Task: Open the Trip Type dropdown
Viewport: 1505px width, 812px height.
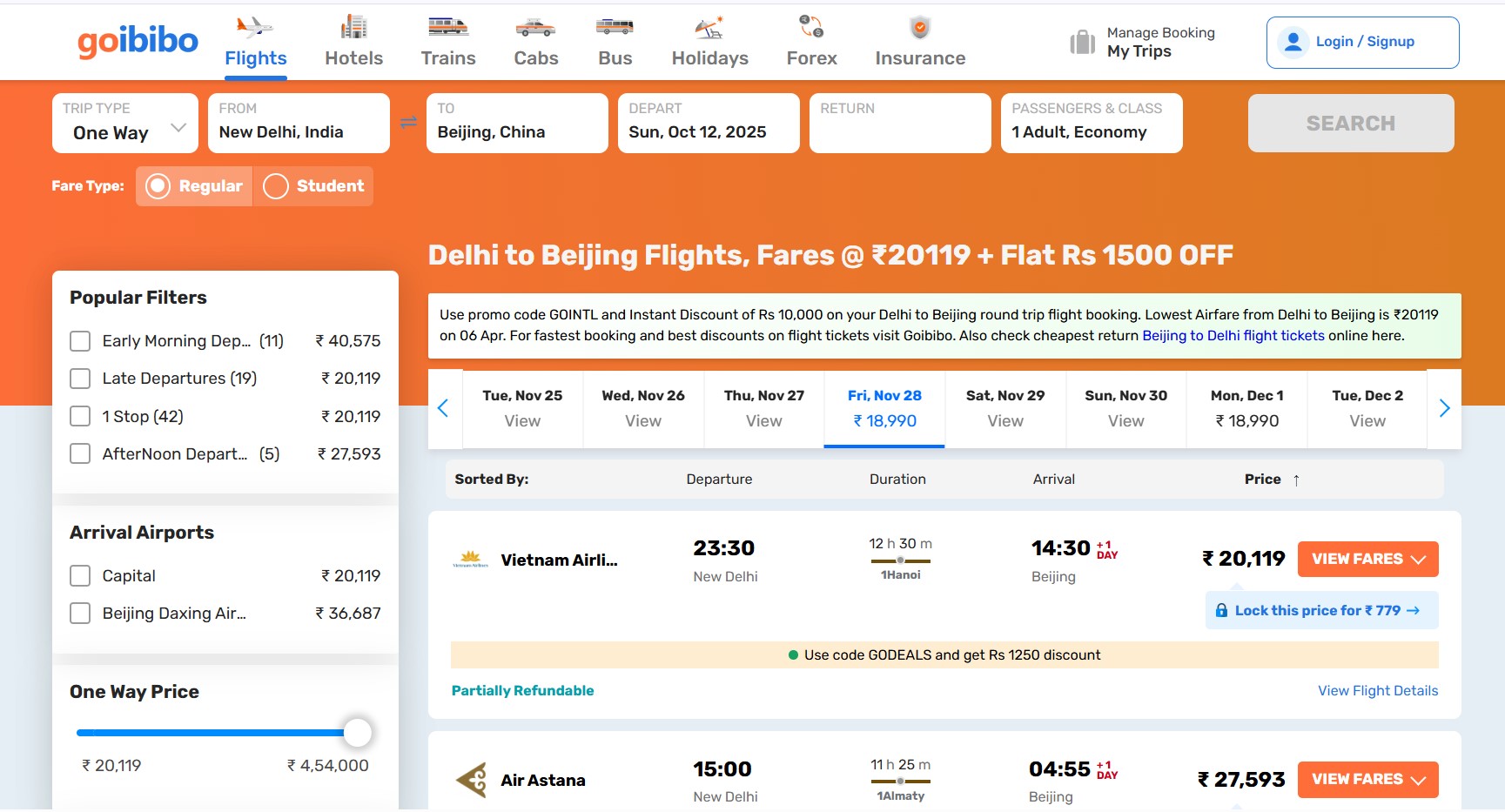Action: pos(125,124)
